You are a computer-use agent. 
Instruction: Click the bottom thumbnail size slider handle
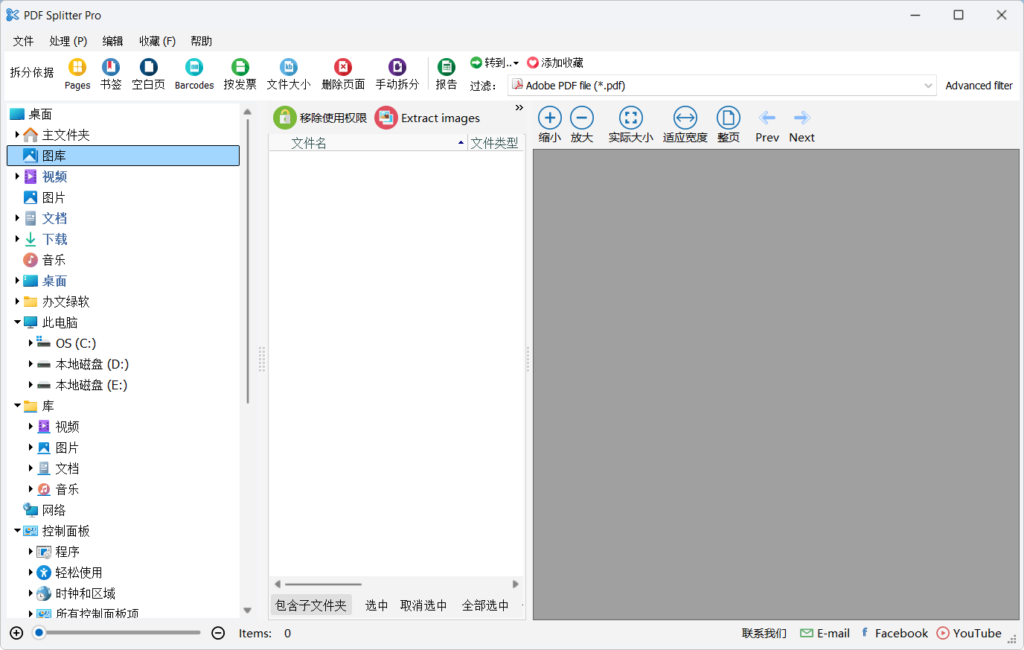click(39, 632)
